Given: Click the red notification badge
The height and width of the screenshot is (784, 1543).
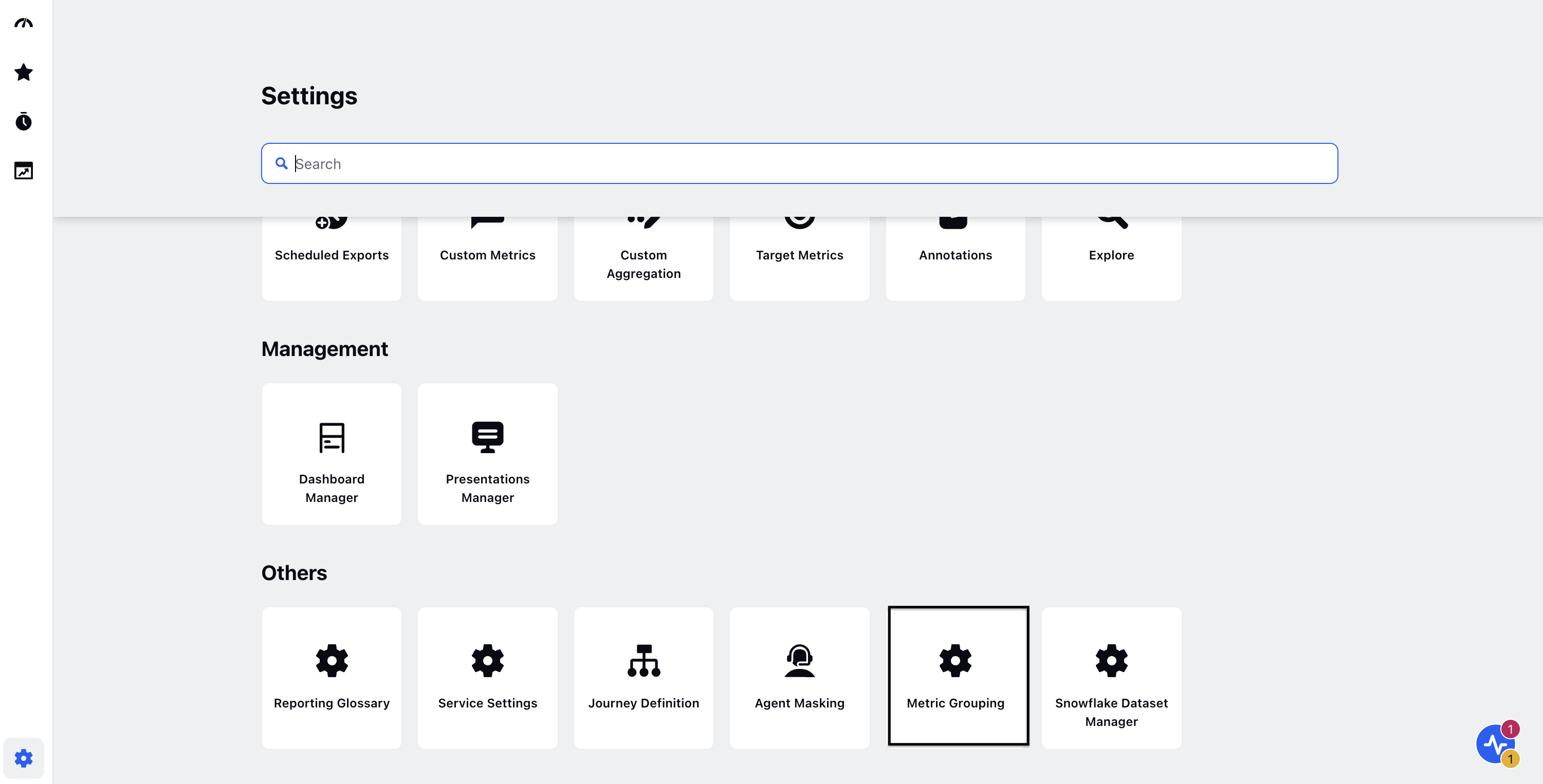Looking at the screenshot, I should (x=1511, y=729).
